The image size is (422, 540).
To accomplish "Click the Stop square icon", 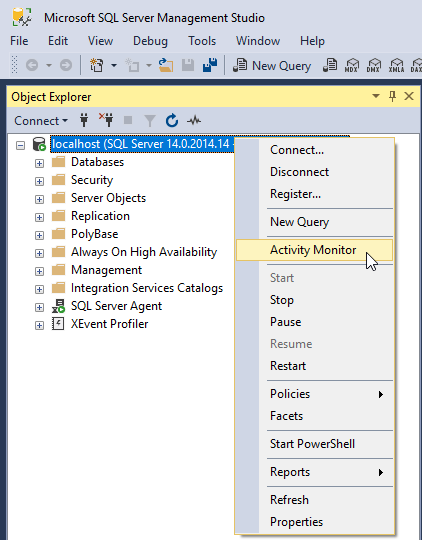I will tap(128, 120).
